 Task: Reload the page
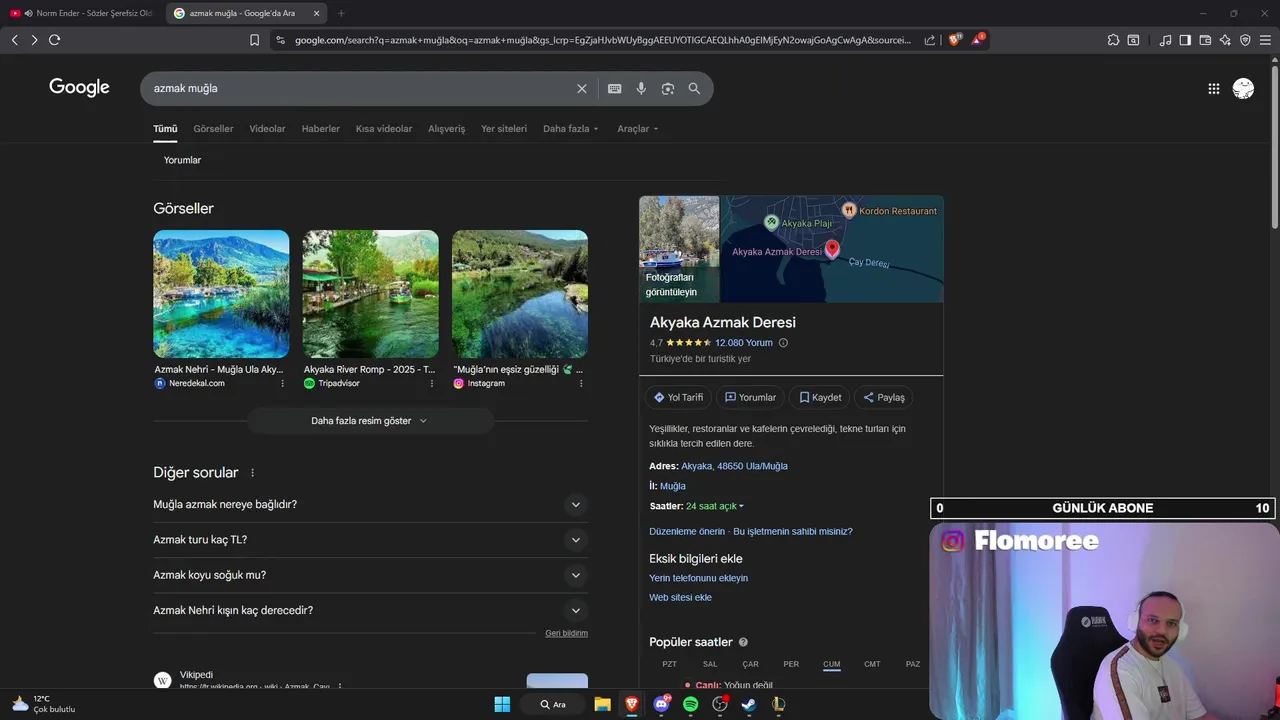pyautogui.click(x=54, y=40)
